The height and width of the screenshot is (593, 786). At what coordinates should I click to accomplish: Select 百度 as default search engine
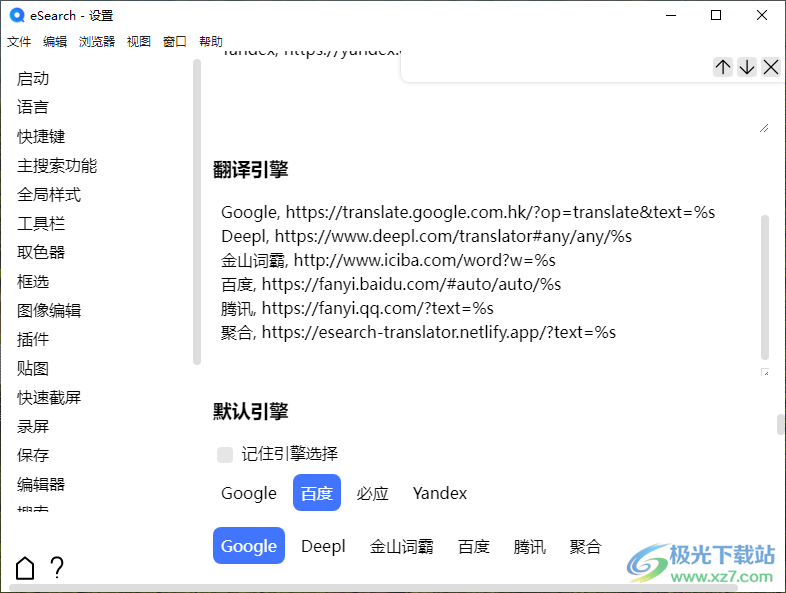point(317,493)
